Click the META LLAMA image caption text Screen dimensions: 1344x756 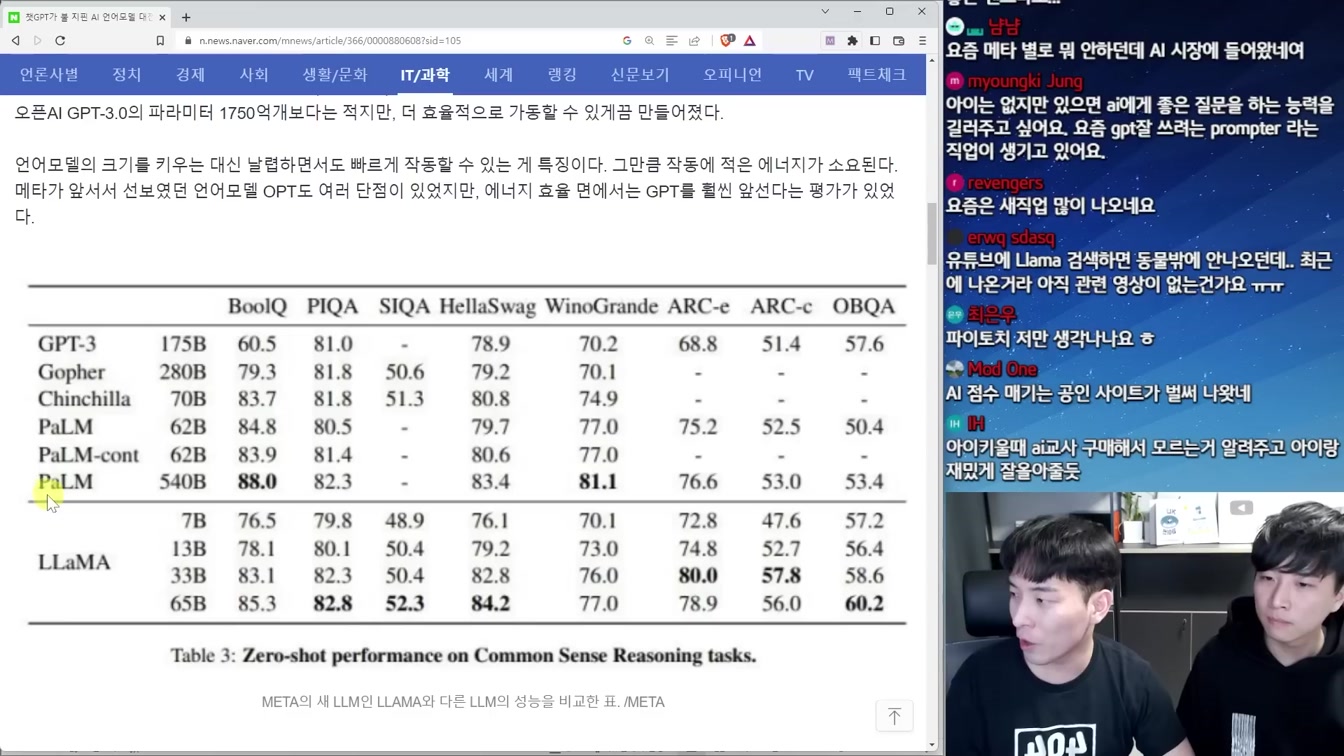tap(463, 702)
